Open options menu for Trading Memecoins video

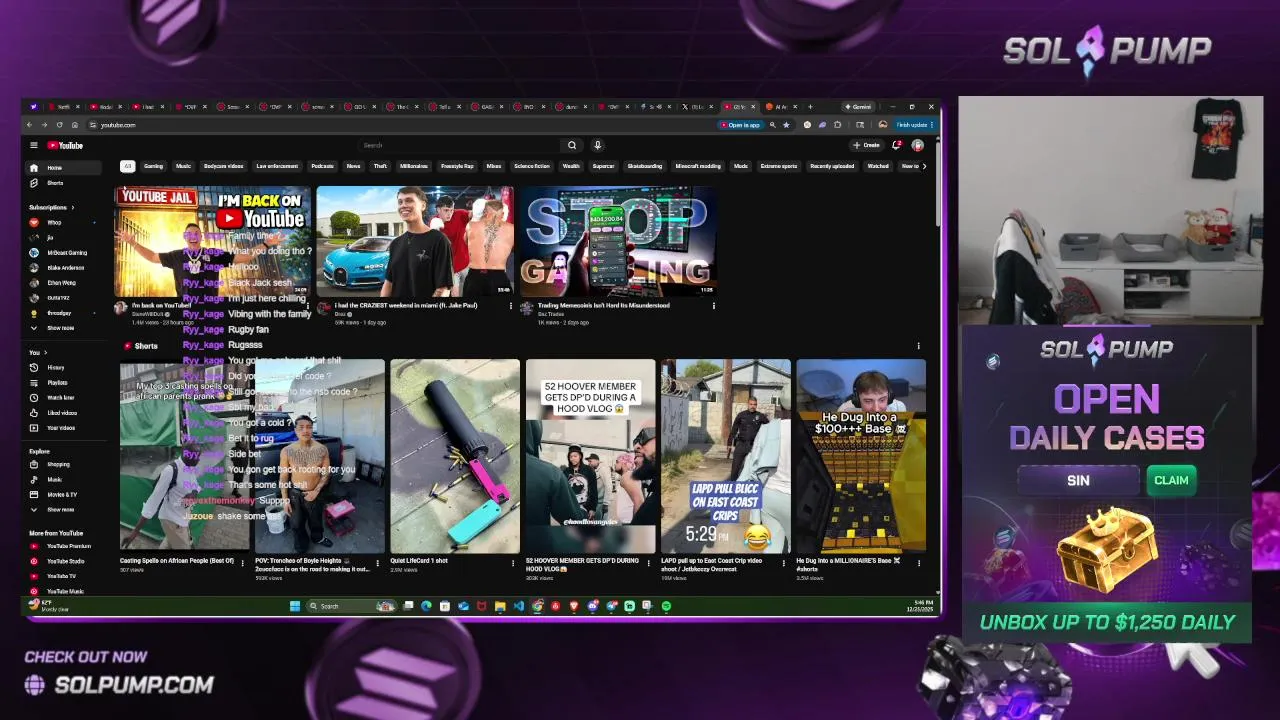point(713,306)
